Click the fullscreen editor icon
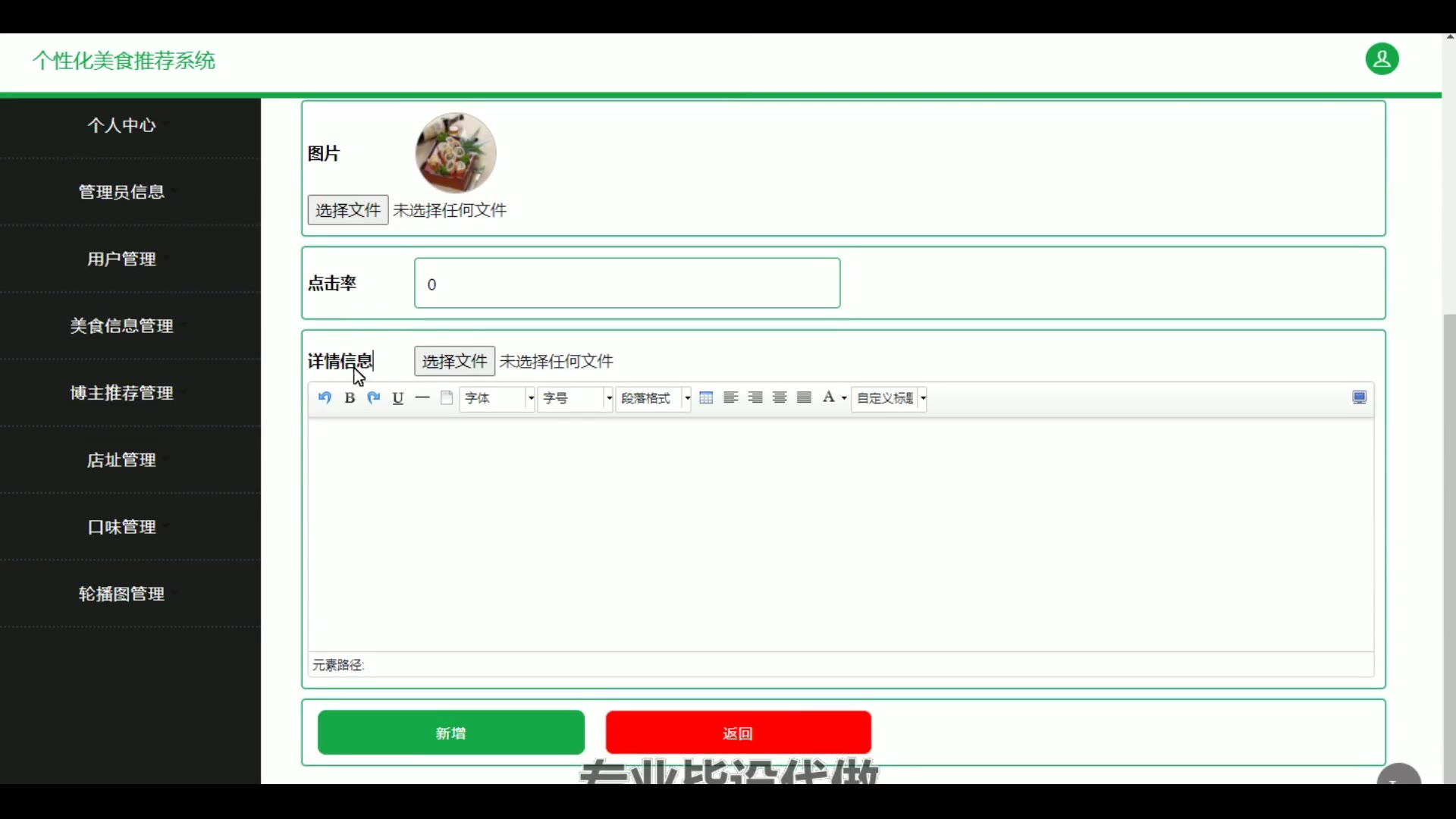The height and width of the screenshot is (819, 1456). pos(1359,398)
